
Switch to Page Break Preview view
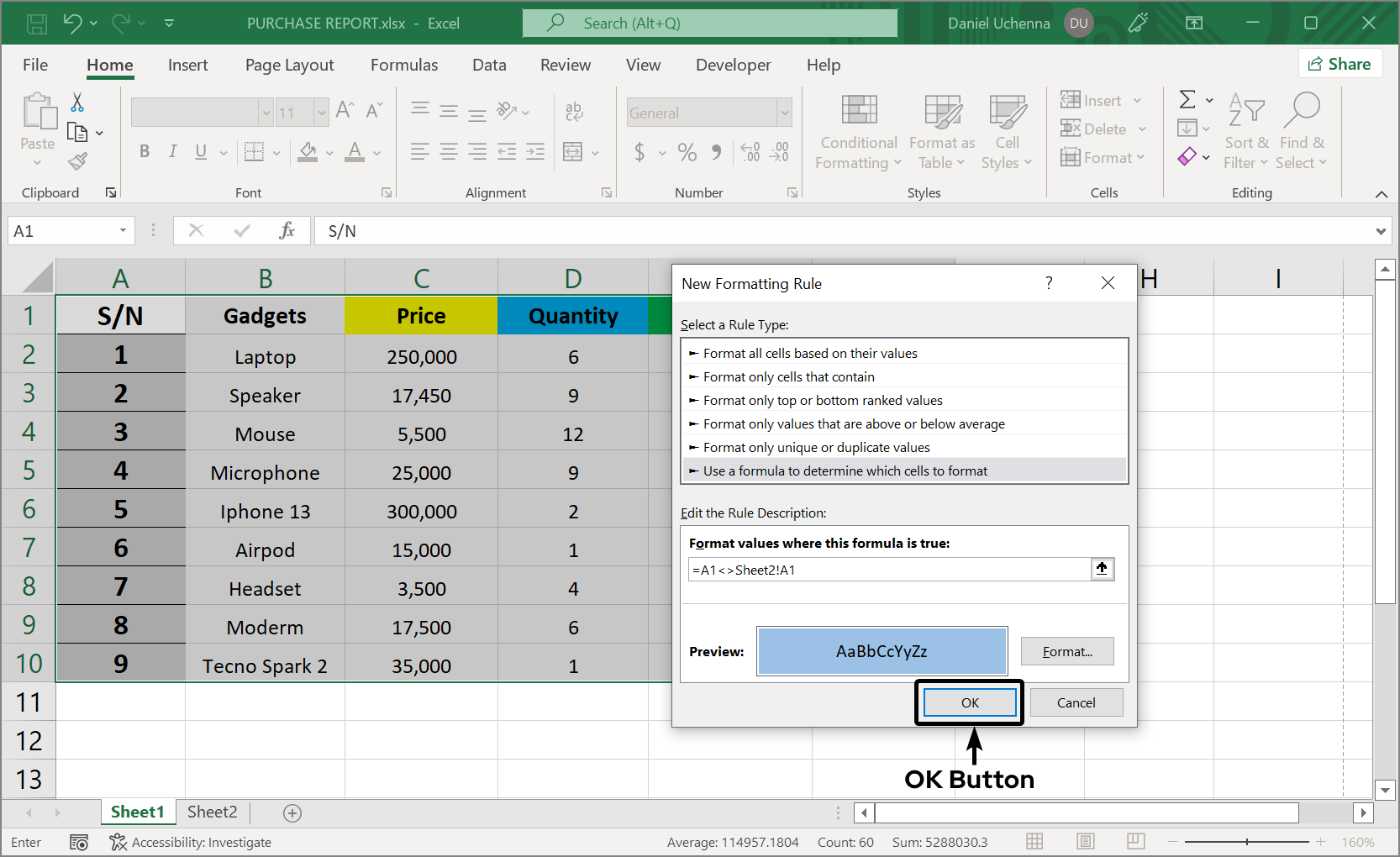click(x=1136, y=842)
